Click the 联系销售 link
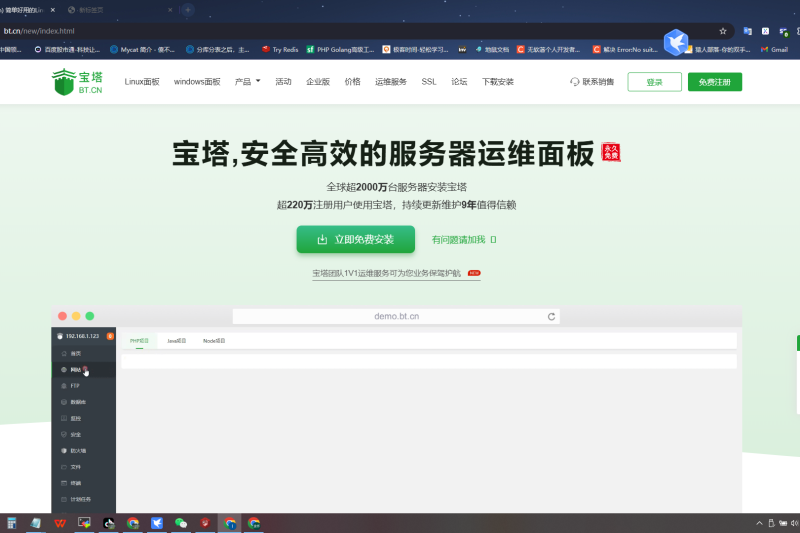This screenshot has height=533, width=800. coord(592,82)
